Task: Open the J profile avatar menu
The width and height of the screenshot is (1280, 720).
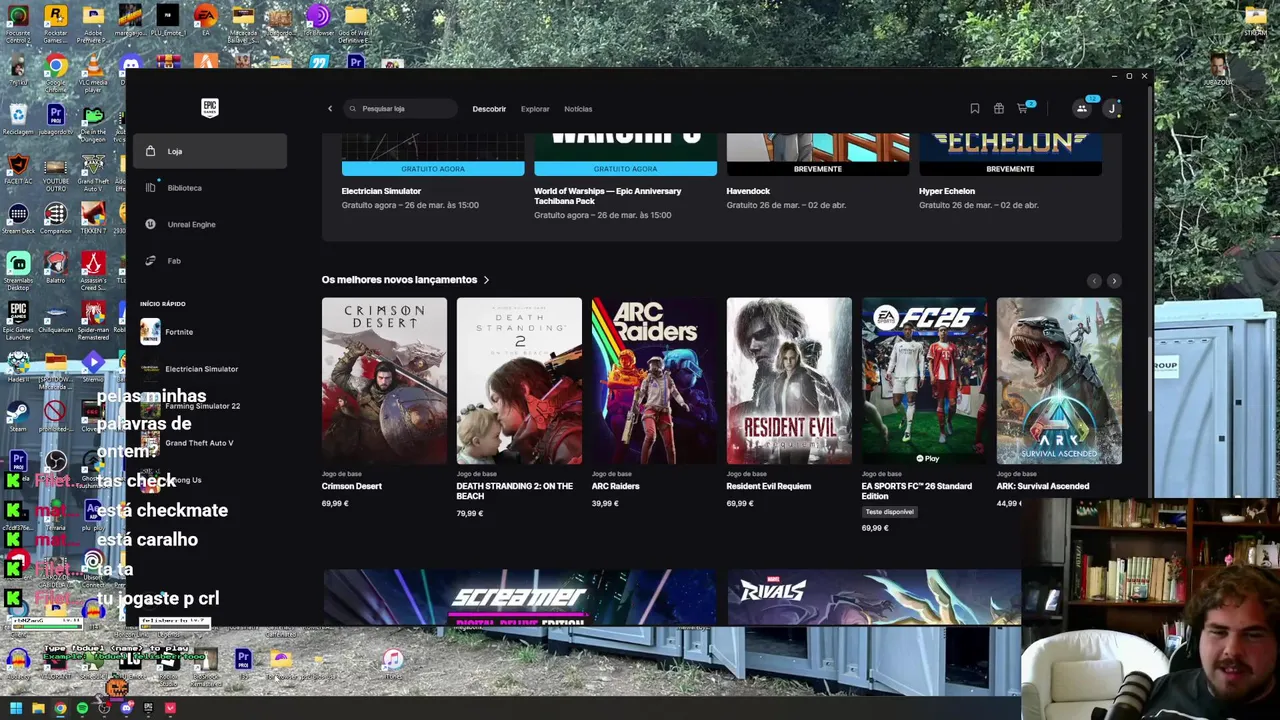Action: pyautogui.click(x=1112, y=109)
